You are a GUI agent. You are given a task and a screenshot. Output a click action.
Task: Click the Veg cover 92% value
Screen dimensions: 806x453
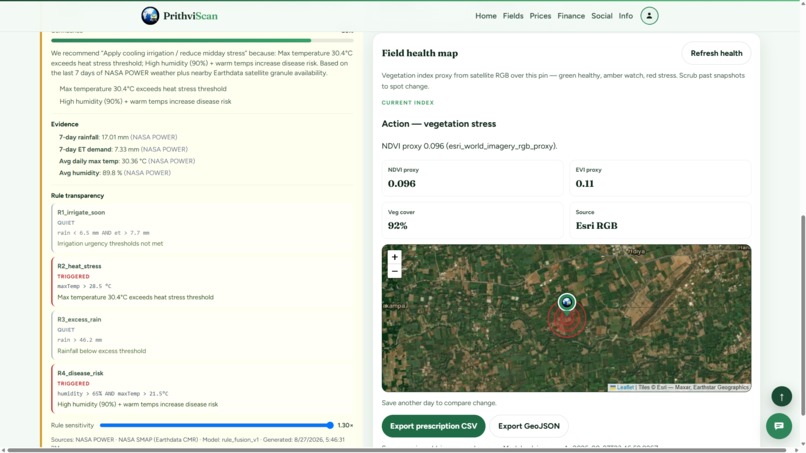click(x=397, y=226)
